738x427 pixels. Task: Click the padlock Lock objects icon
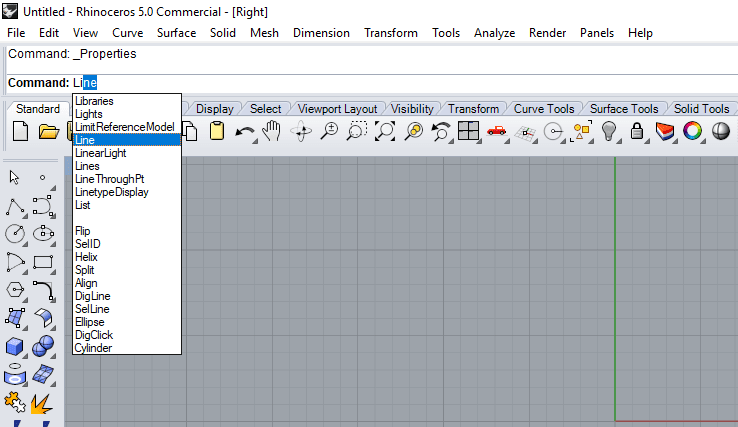pos(637,131)
